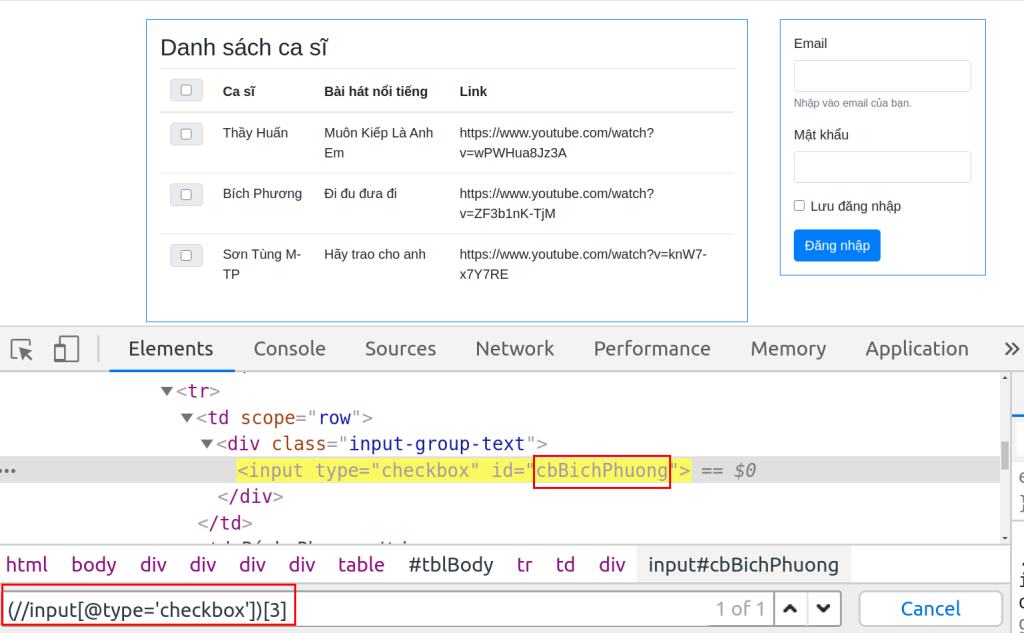The image size is (1024, 633).
Task: Switch to the Memory tab
Action: click(x=788, y=349)
